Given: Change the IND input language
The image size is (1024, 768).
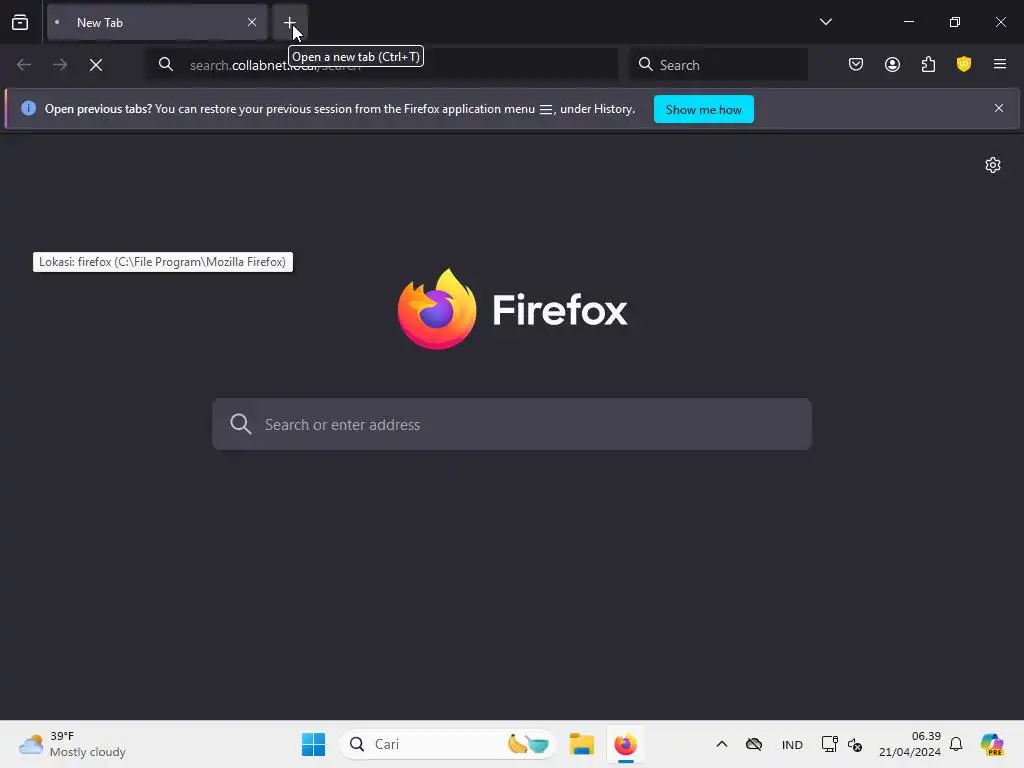Looking at the screenshot, I should 792,744.
